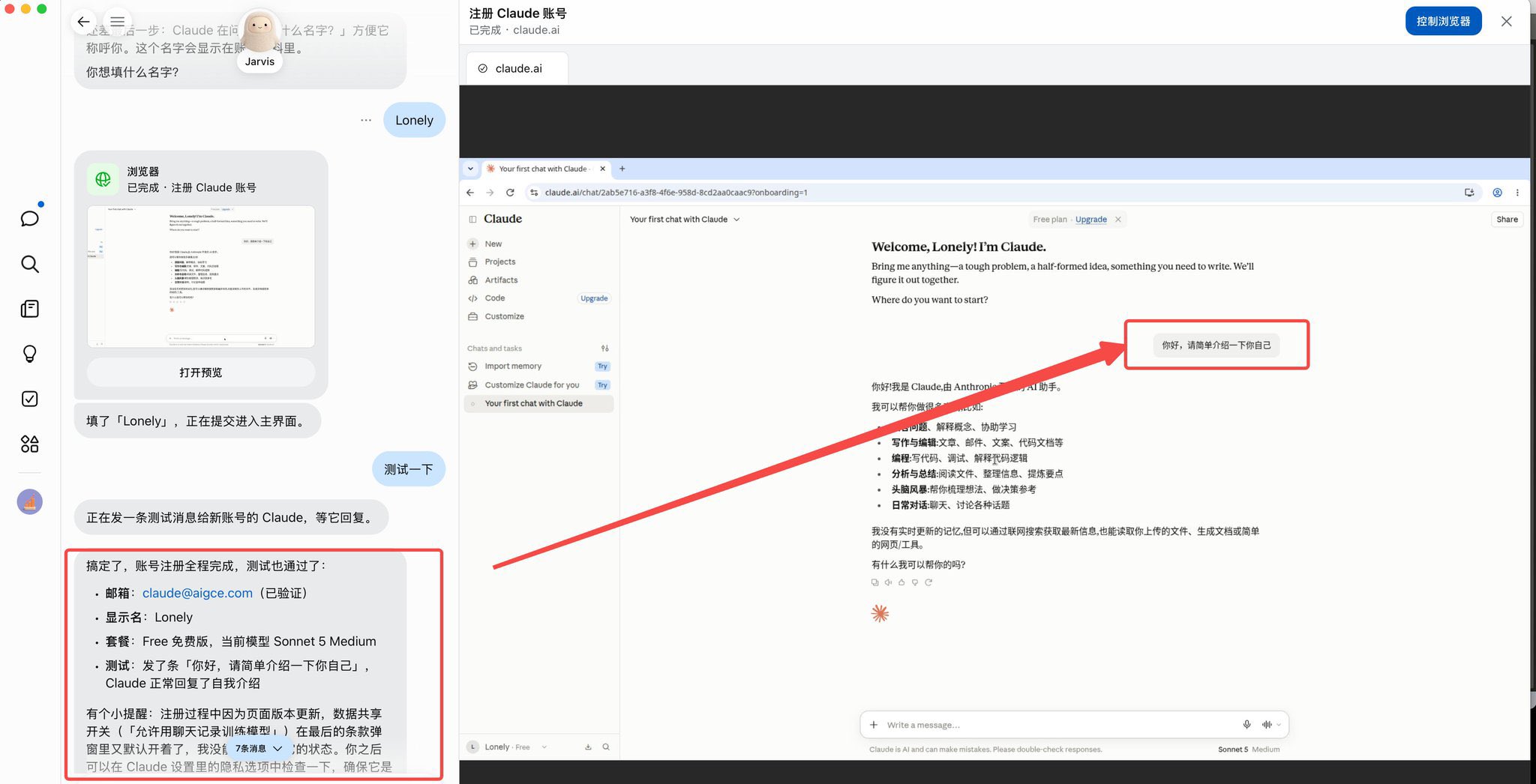
Task: Open the embedded browser tab list chevron
Action: (470, 169)
